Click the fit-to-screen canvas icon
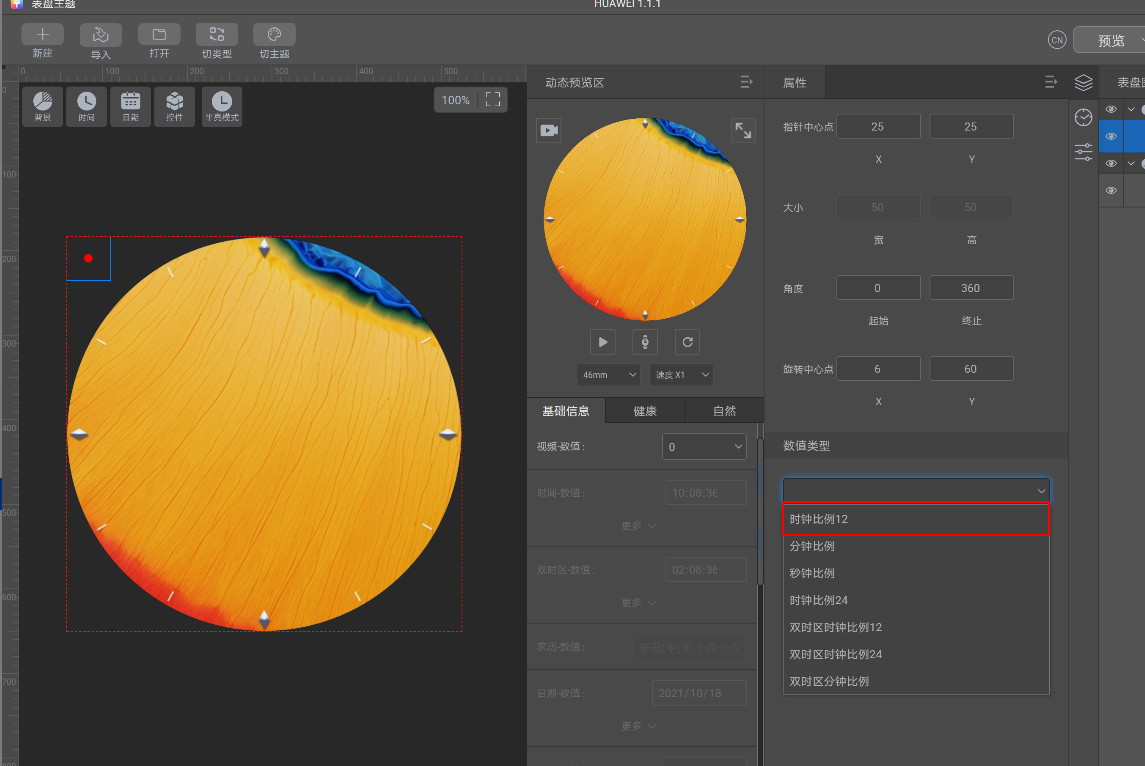This screenshot has height=766, width=1145. click(492, 100)
